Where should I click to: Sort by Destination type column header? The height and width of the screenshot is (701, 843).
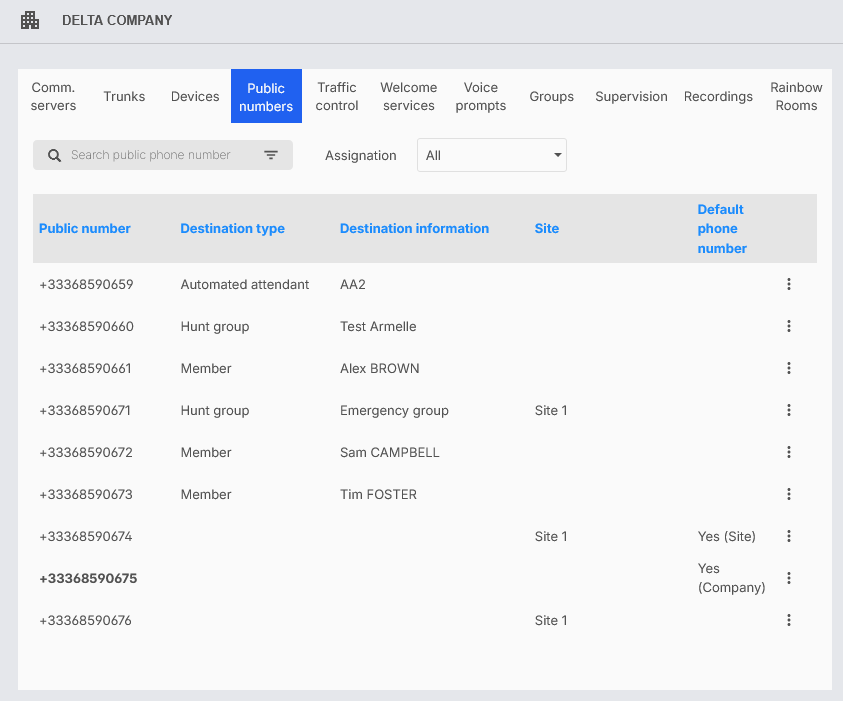coord(232,229)
